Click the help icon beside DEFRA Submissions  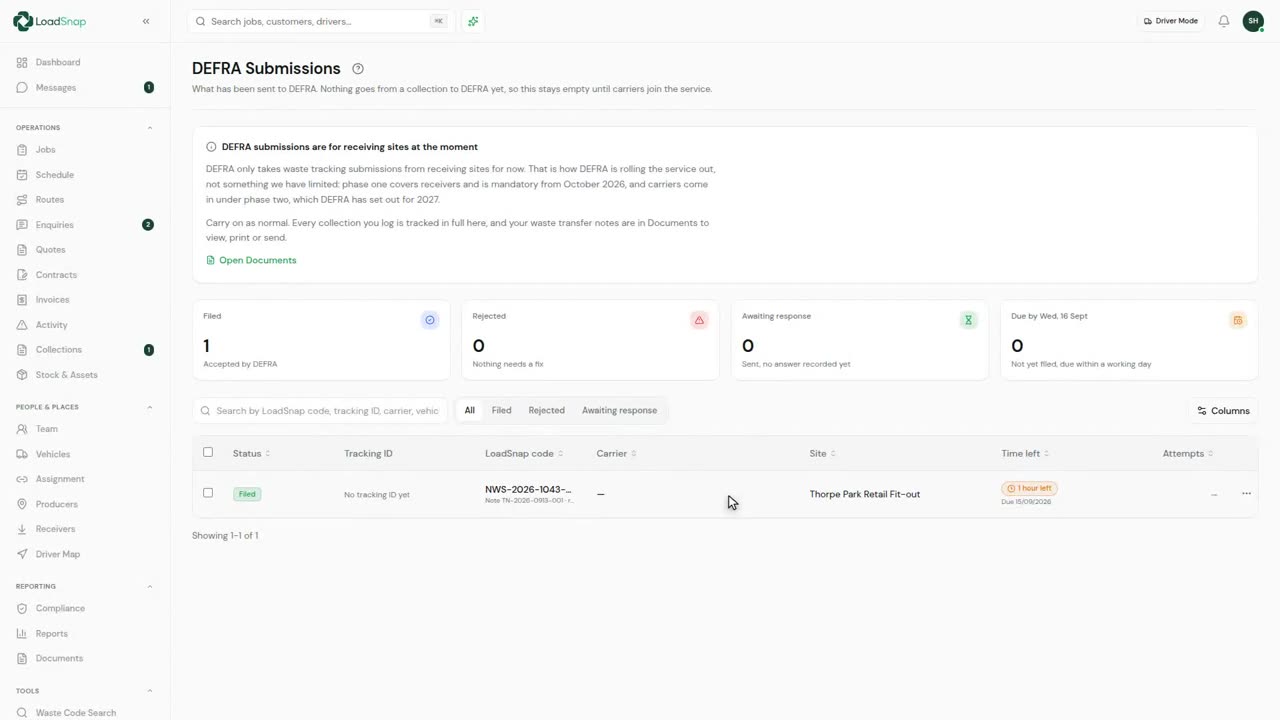(x=358, y=69)
